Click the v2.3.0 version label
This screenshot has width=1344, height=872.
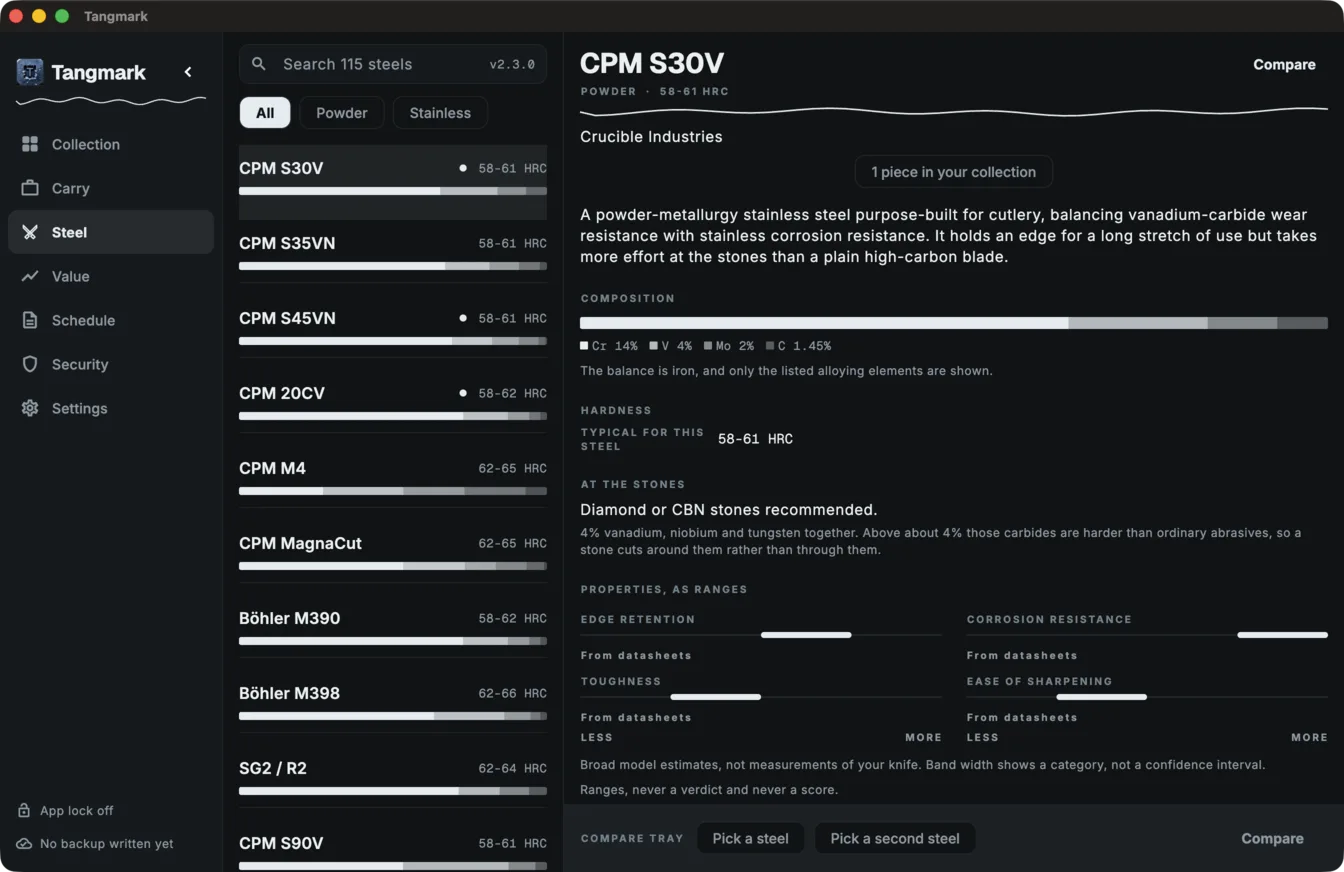click(x=512, y=64)
